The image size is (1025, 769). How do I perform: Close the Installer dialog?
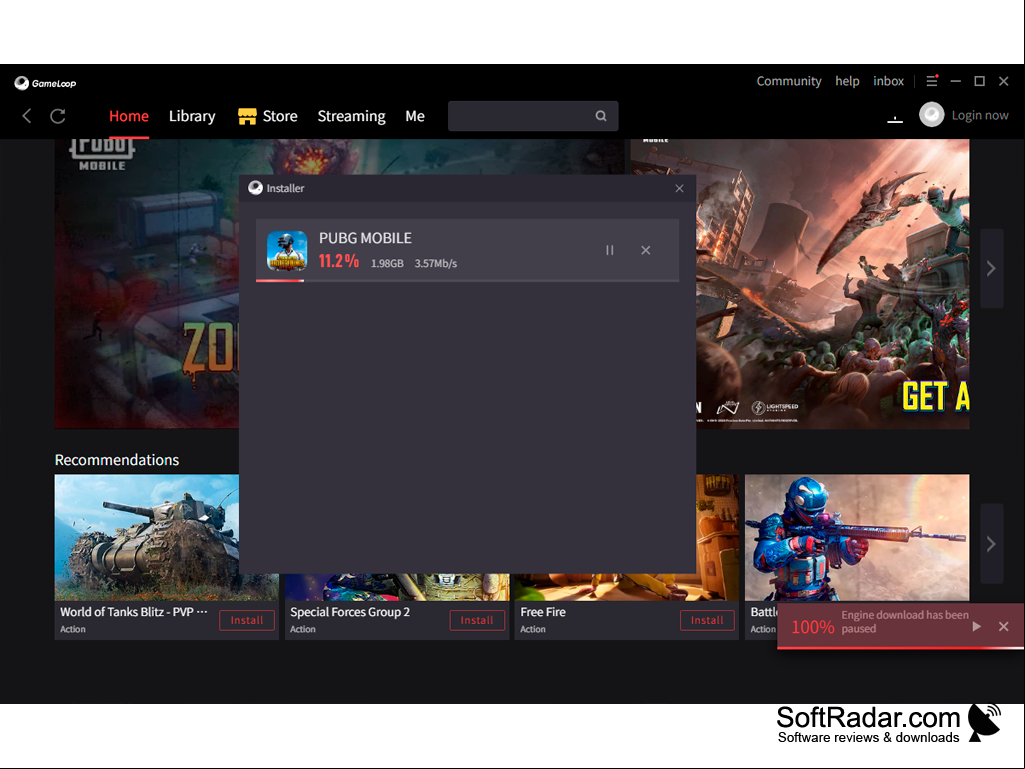(x=679, y=188)
